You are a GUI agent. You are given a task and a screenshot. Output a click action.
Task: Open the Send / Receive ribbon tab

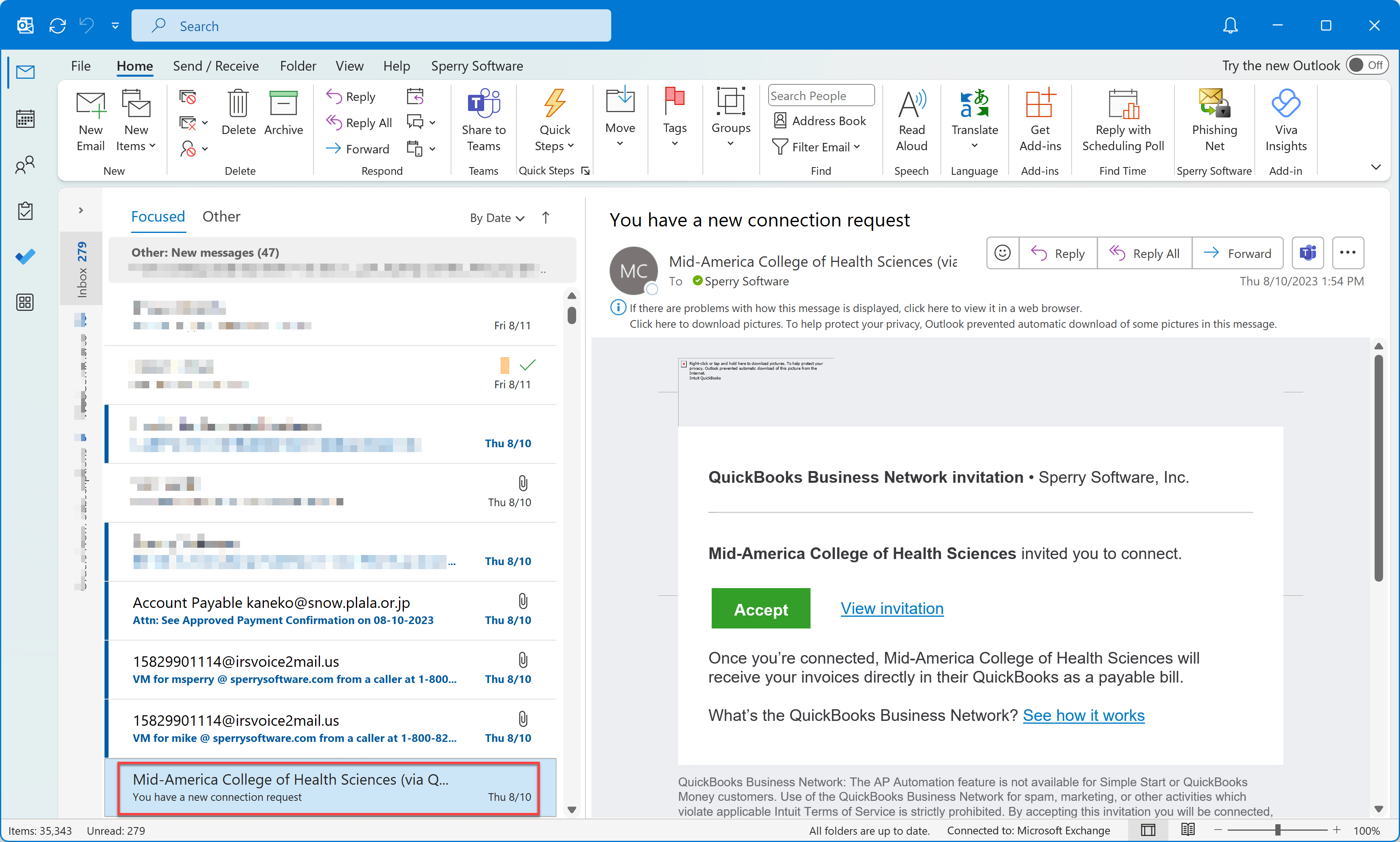[215, 66]
